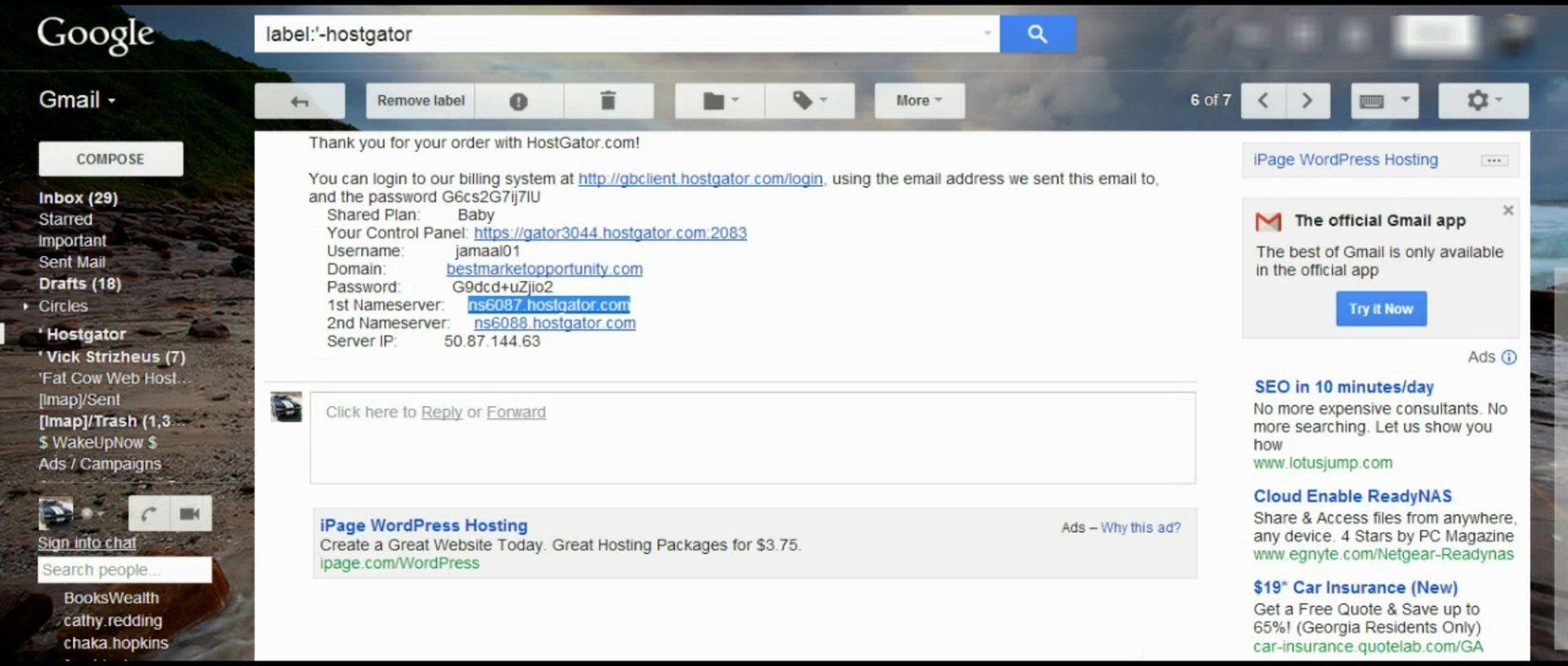Click the sender avatar beside the reply box

[286, 407]
